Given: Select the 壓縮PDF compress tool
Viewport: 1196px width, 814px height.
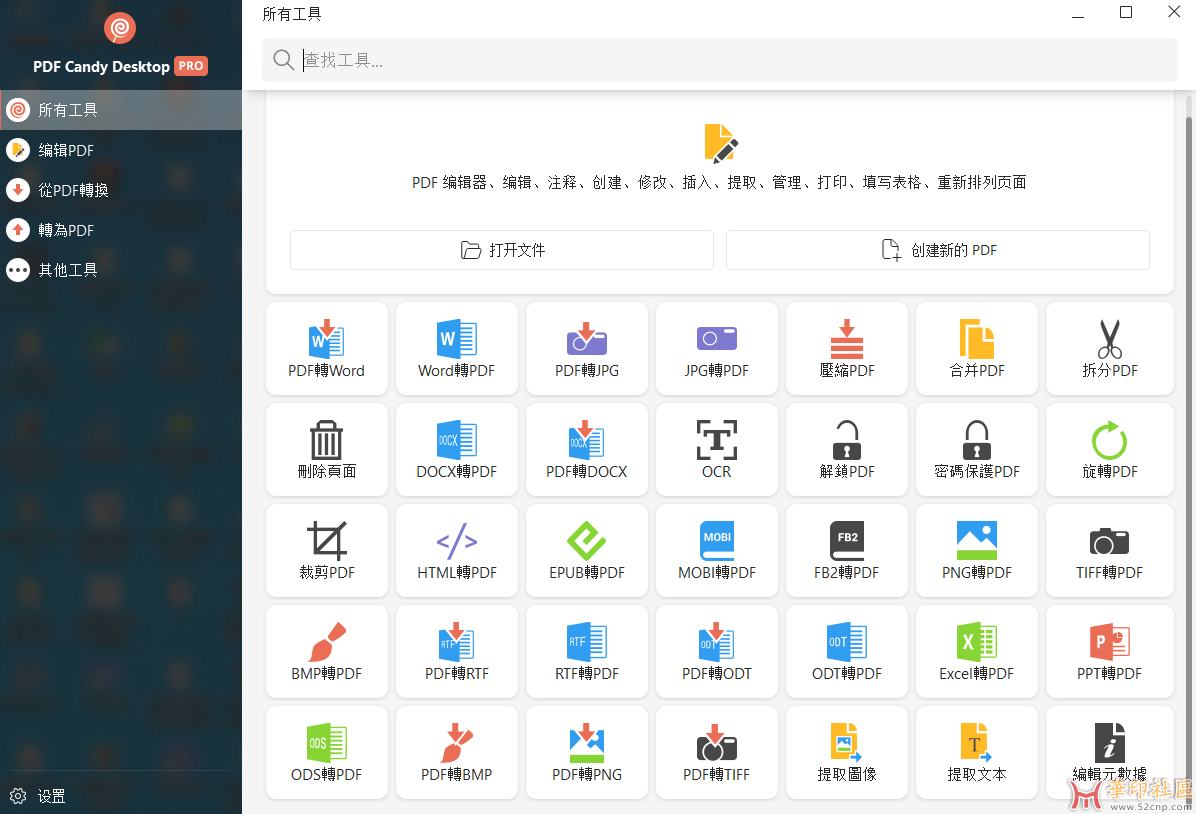Looking at the screenshot, I should [x=847, y=349].
